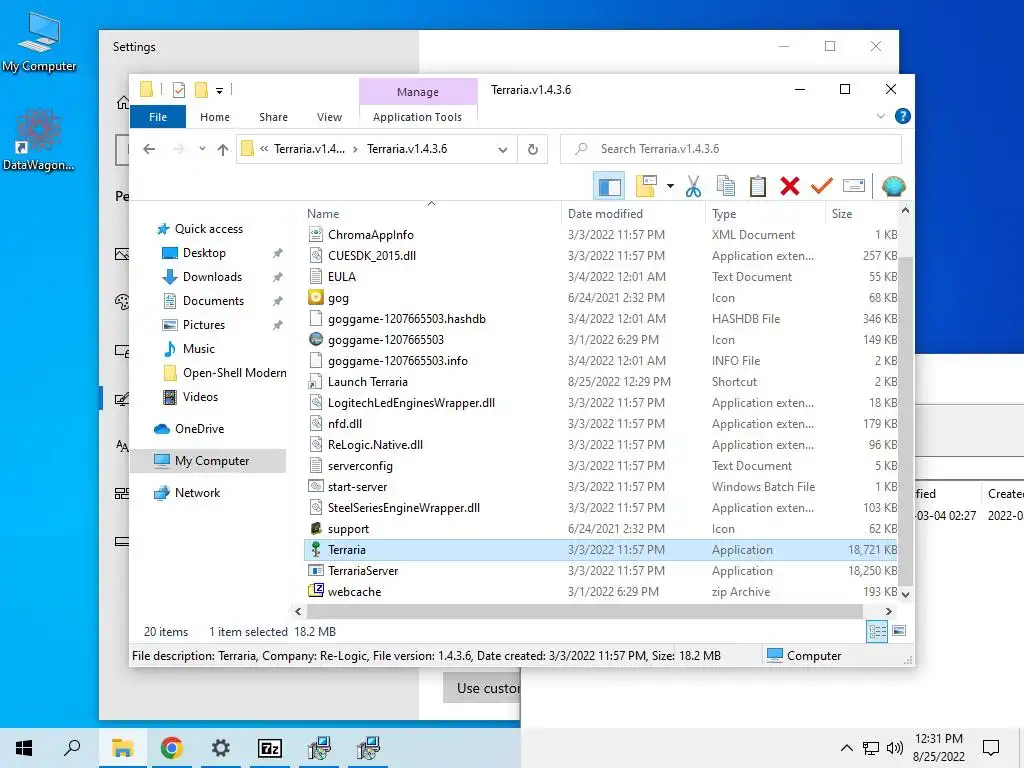Expand the hidden breadcrumb path chevrons
1024x768 pixels.
click(264, 149)
